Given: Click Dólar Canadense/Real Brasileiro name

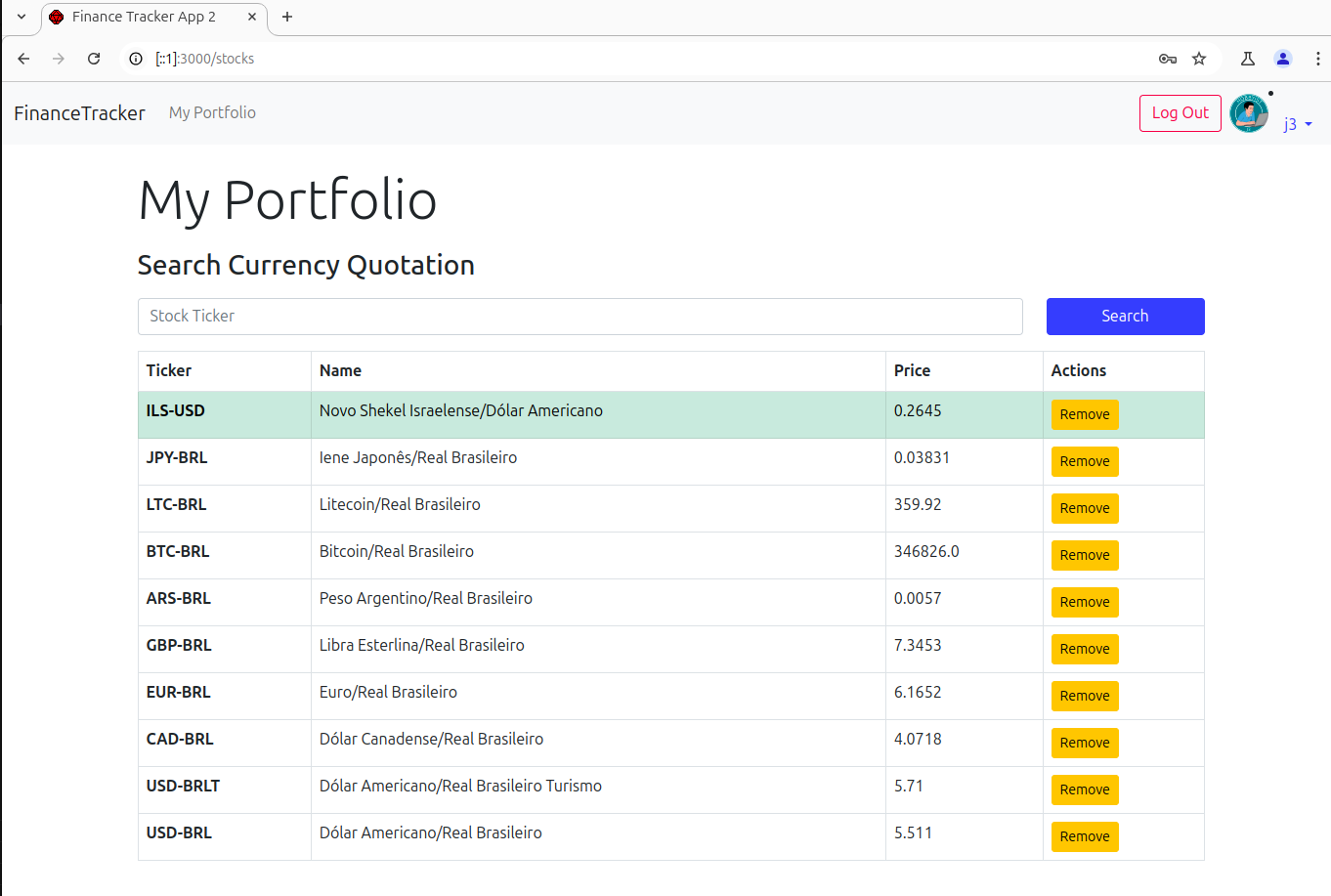Looking at the screenshot, I should pyautogui.click(x=431, y=739).
